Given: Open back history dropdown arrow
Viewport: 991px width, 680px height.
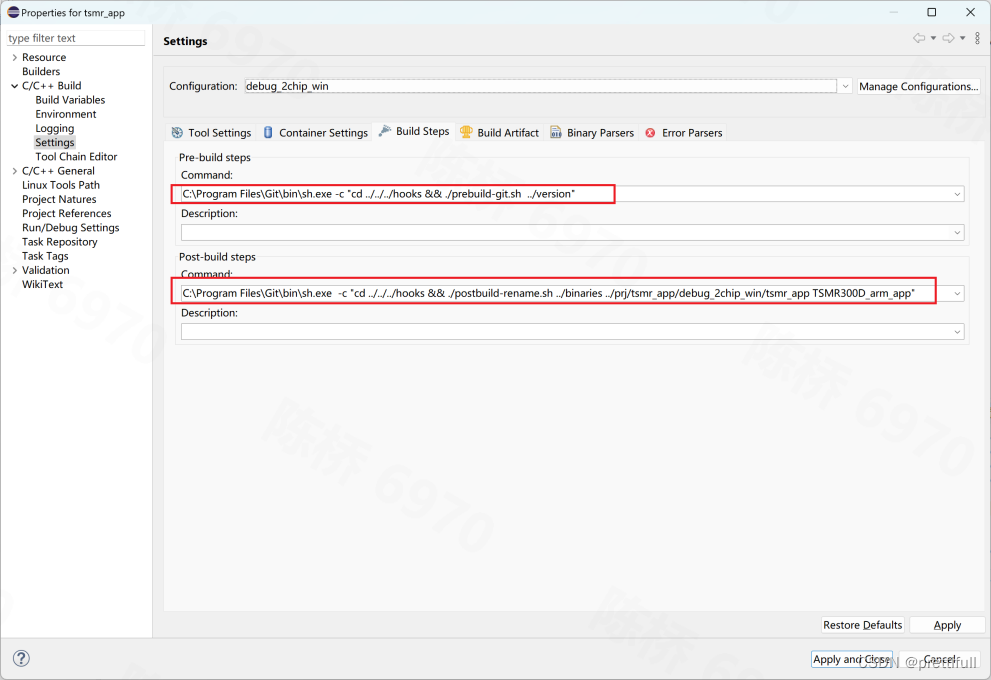Looking at the screenshot, I should [933, 39].
